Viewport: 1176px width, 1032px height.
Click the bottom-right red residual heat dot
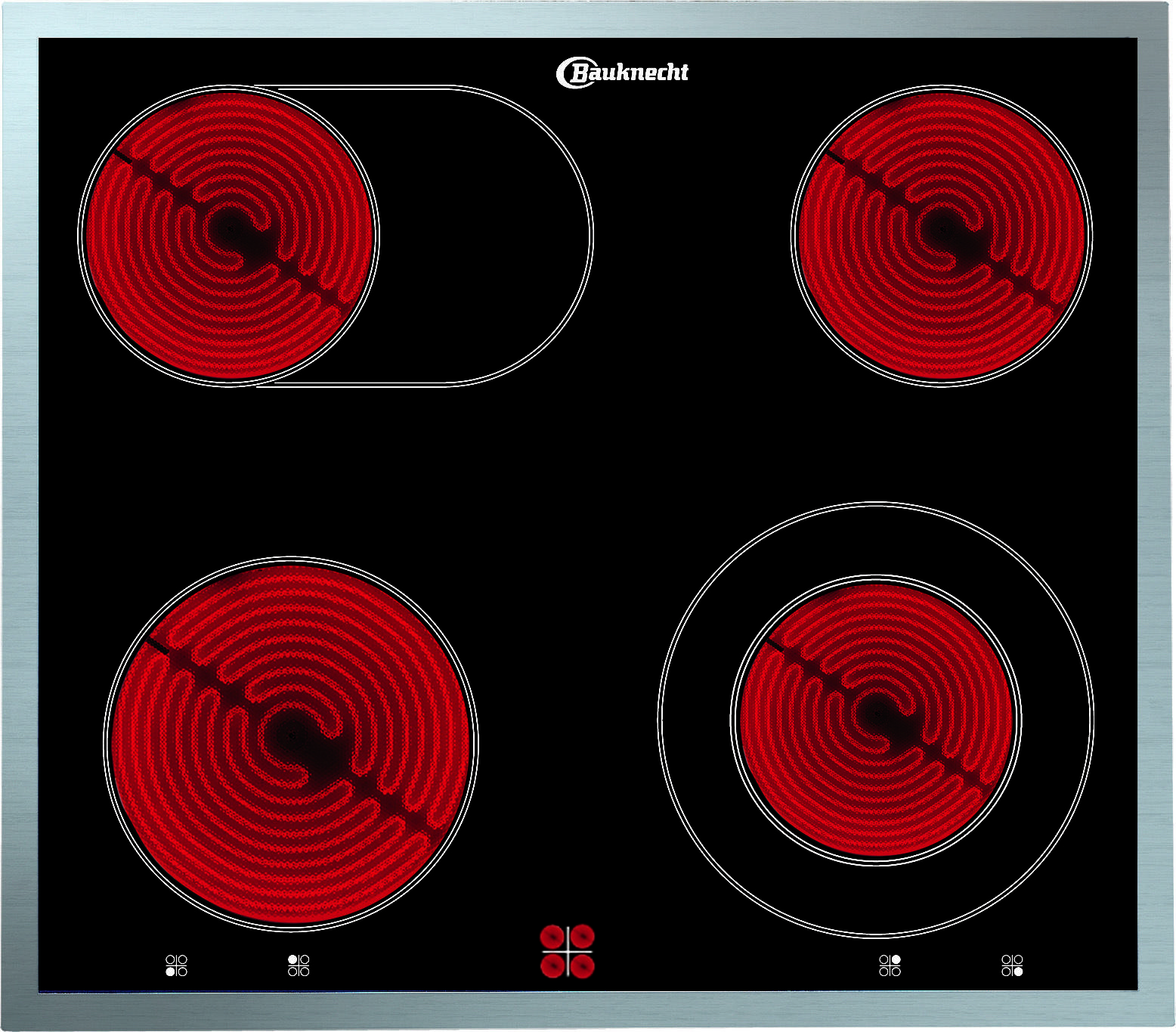(x=582, y=965)
